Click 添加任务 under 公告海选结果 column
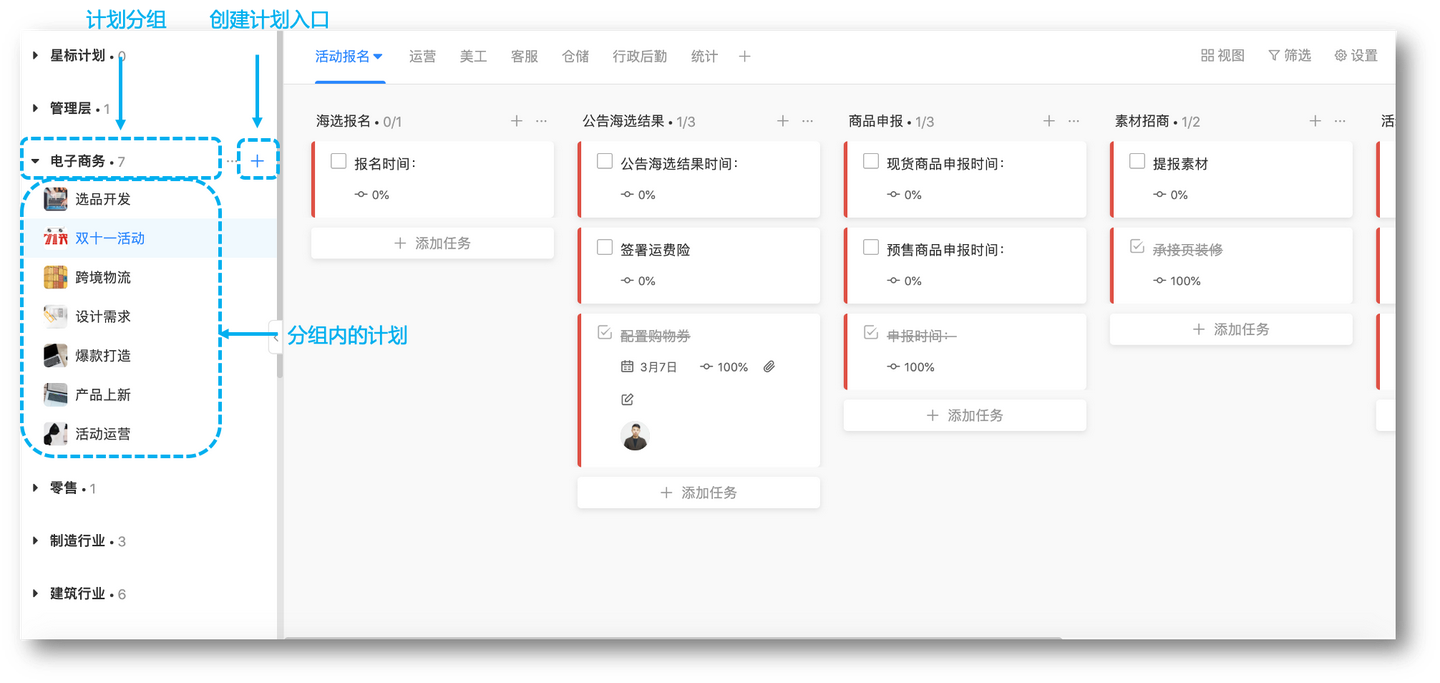1440x683 pixels. pos(698,492)
